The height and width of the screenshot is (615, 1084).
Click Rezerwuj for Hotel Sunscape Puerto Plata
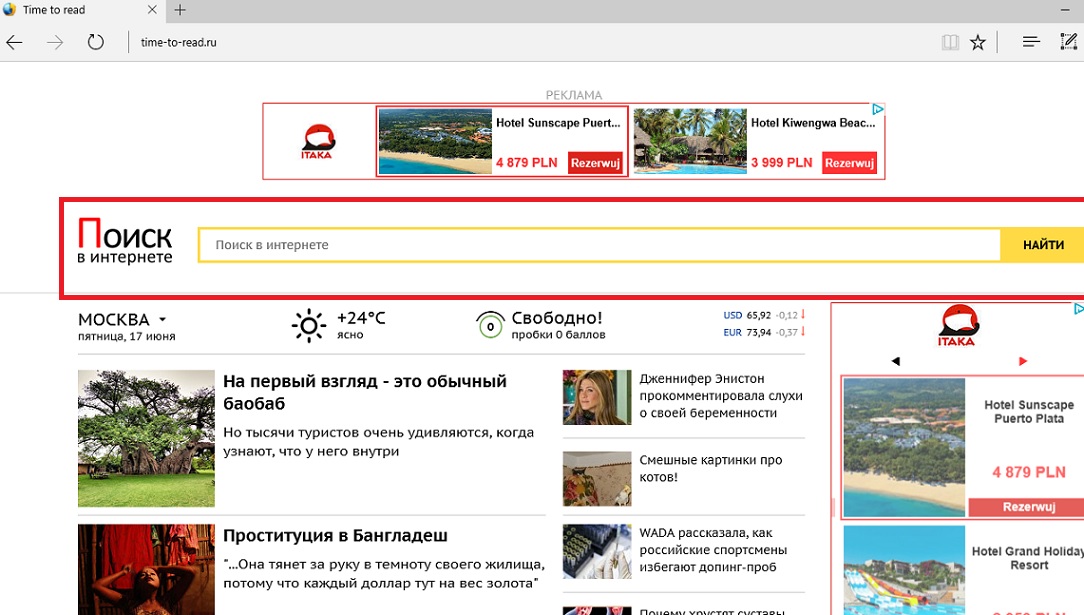click(x=595, y=163)
